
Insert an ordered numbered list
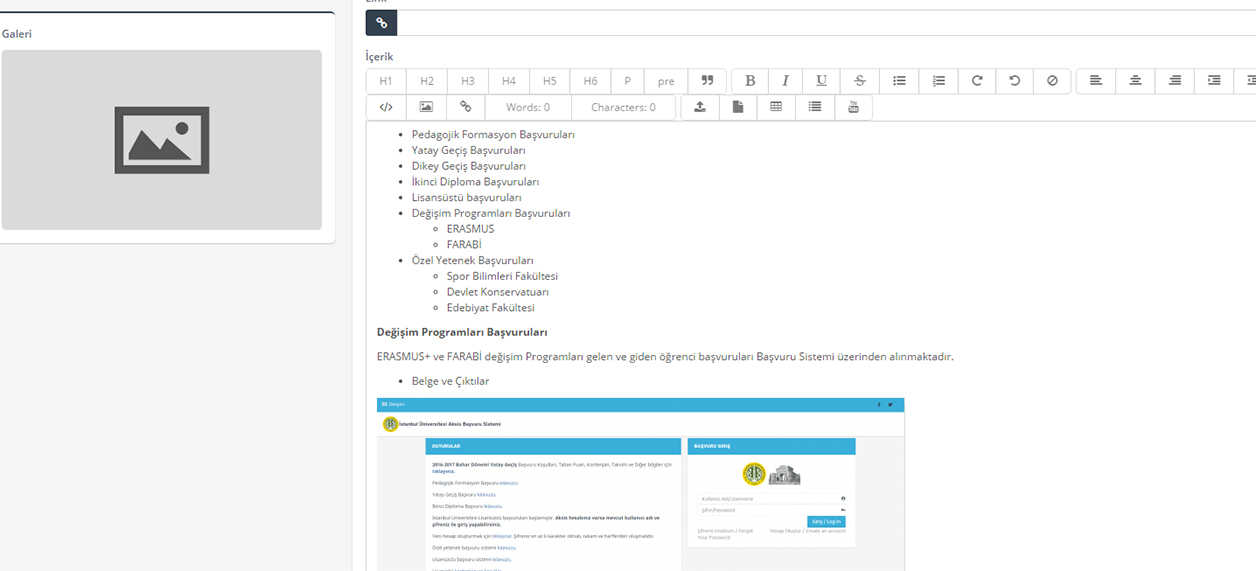938,81
